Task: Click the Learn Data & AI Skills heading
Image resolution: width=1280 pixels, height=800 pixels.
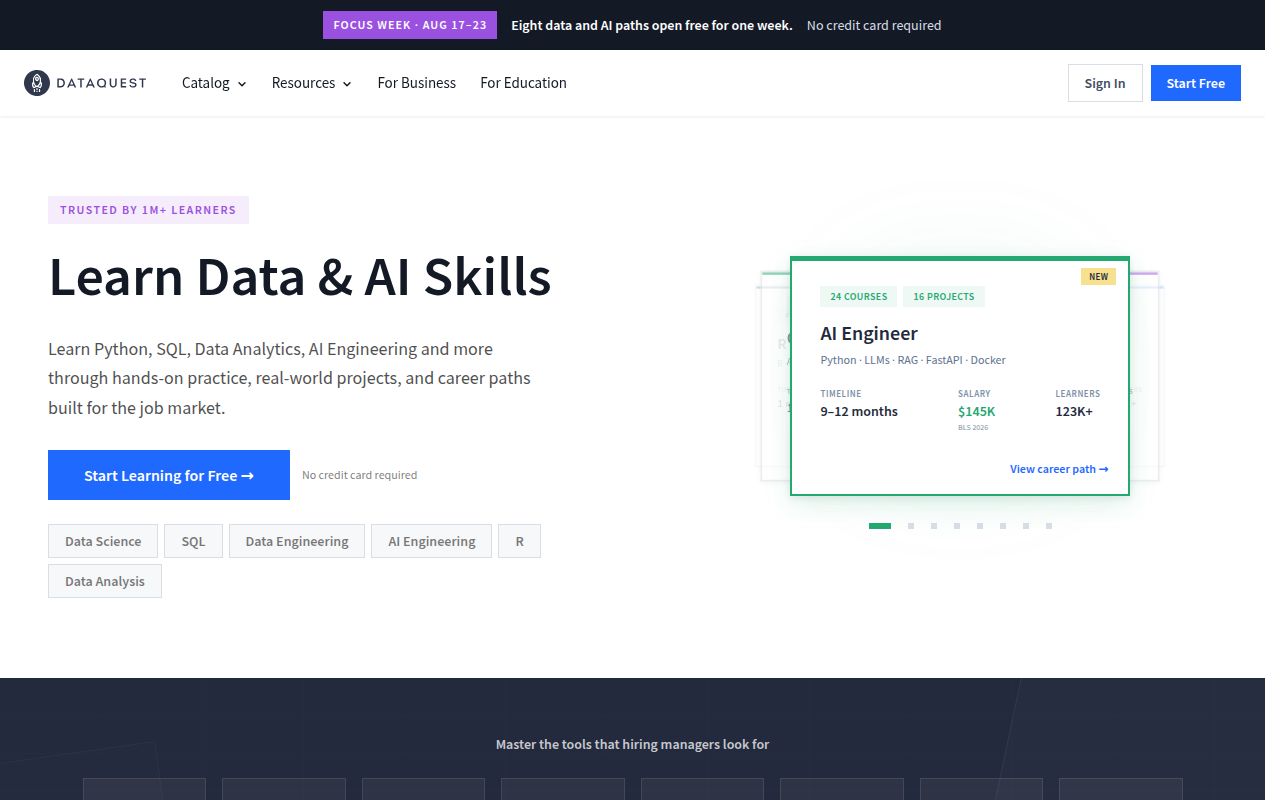Action: 300,277
